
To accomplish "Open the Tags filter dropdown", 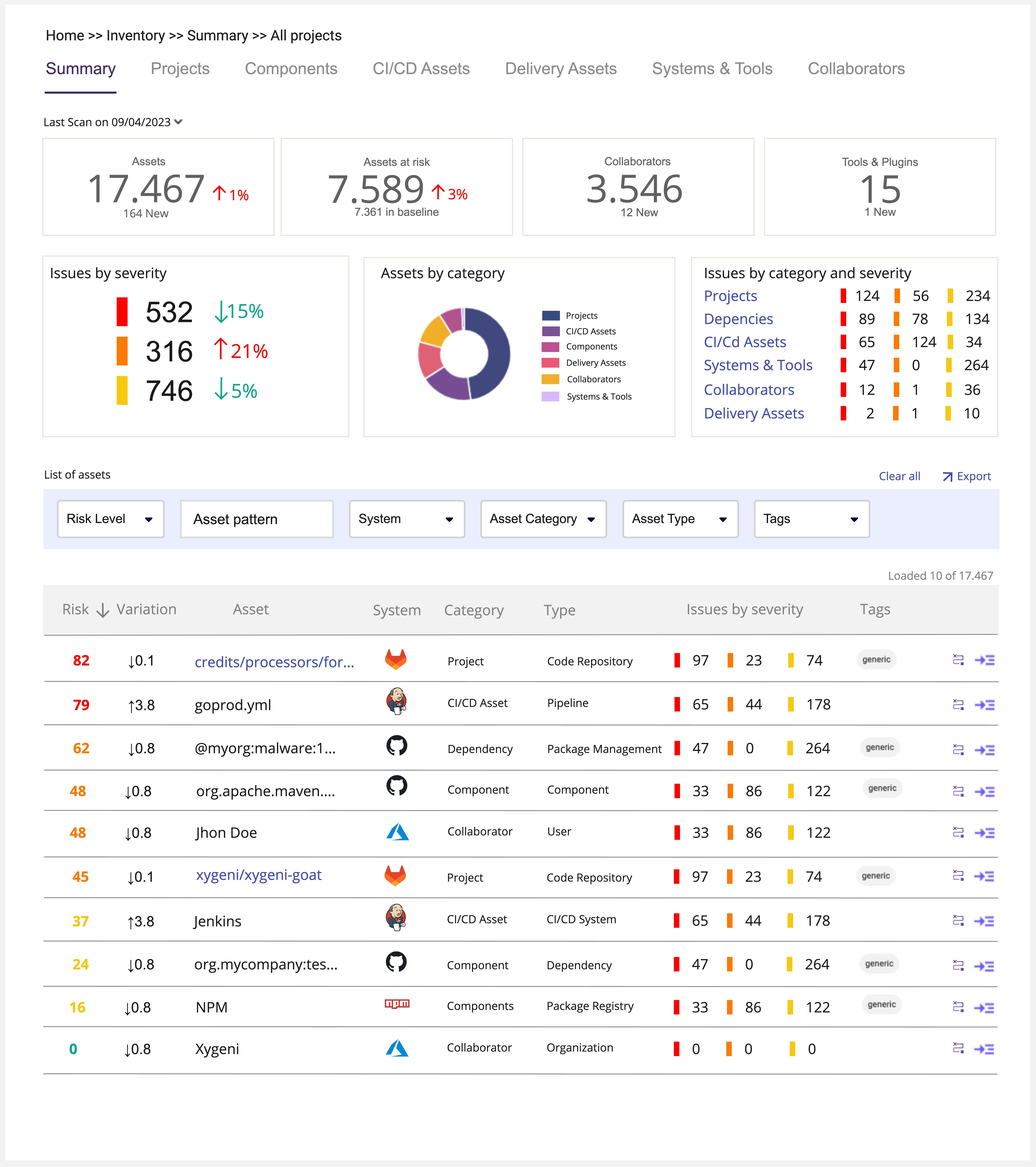I will [812, 519].
